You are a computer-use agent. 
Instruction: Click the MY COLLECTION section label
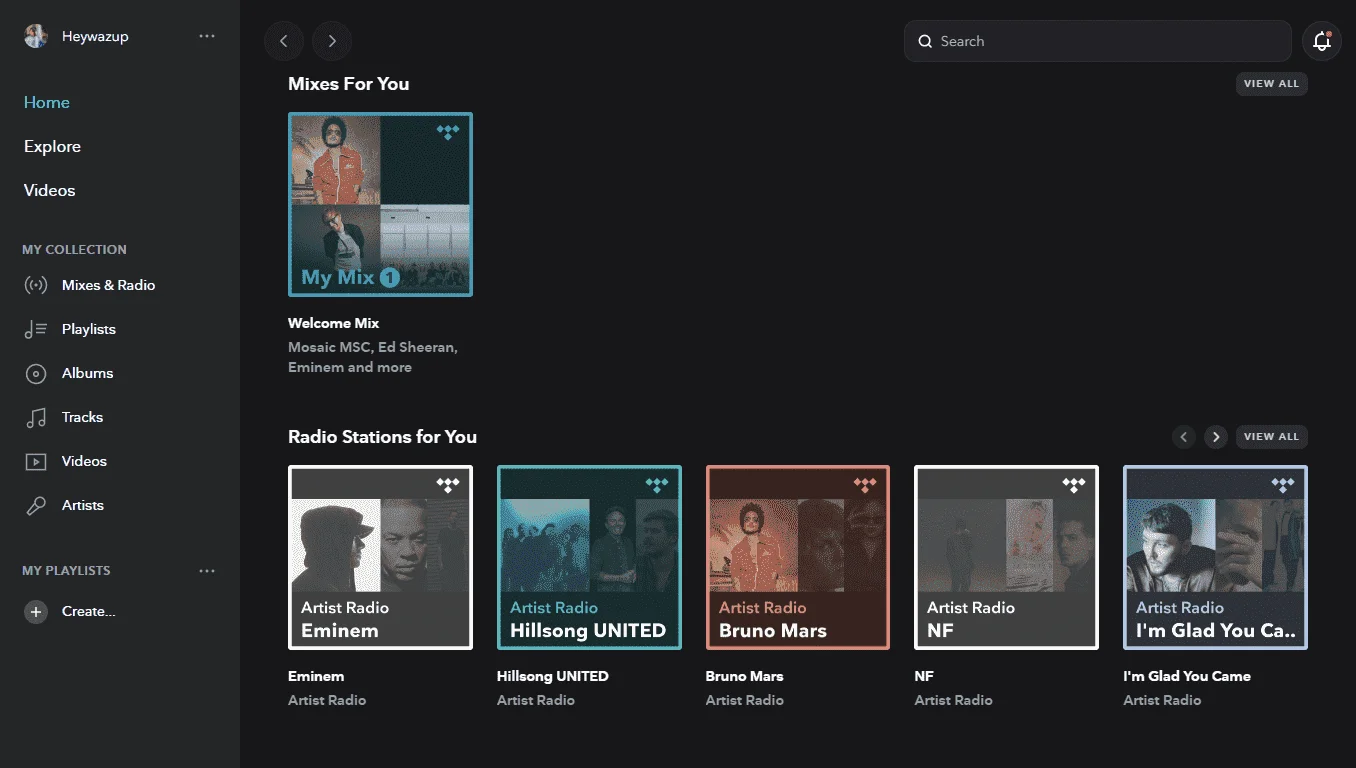pos(75,250)
